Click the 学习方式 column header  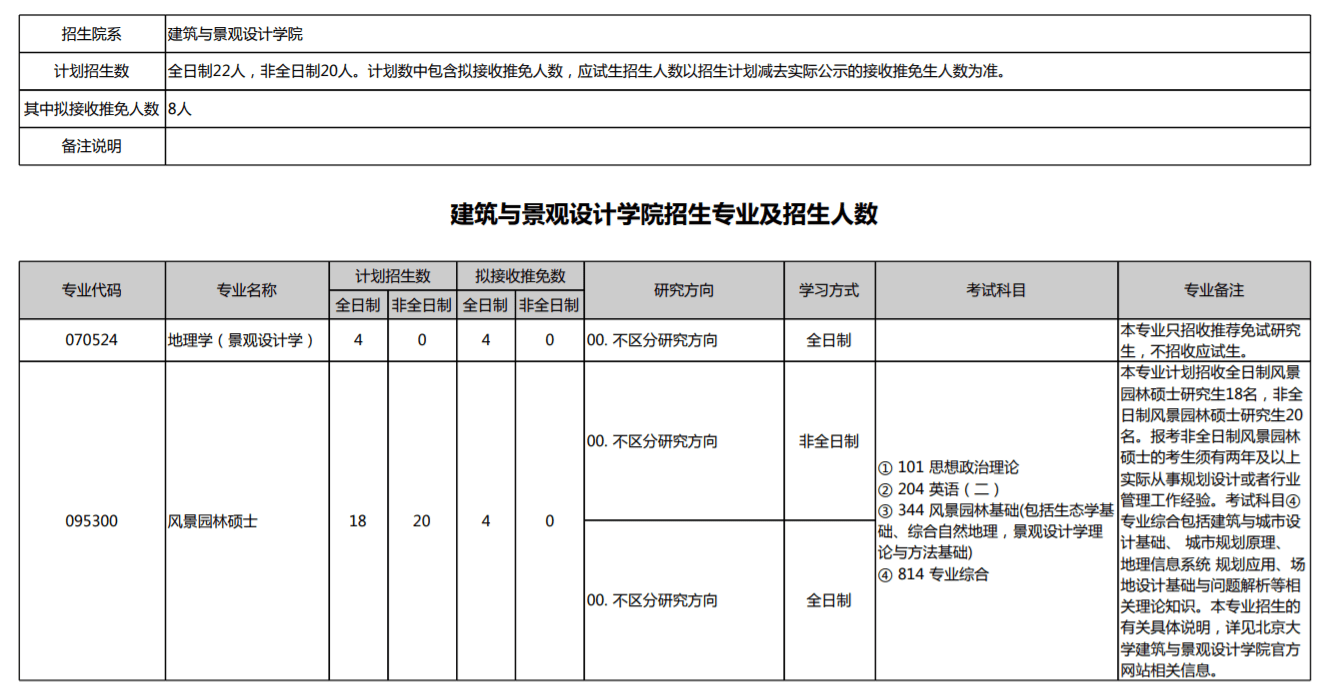829,290
